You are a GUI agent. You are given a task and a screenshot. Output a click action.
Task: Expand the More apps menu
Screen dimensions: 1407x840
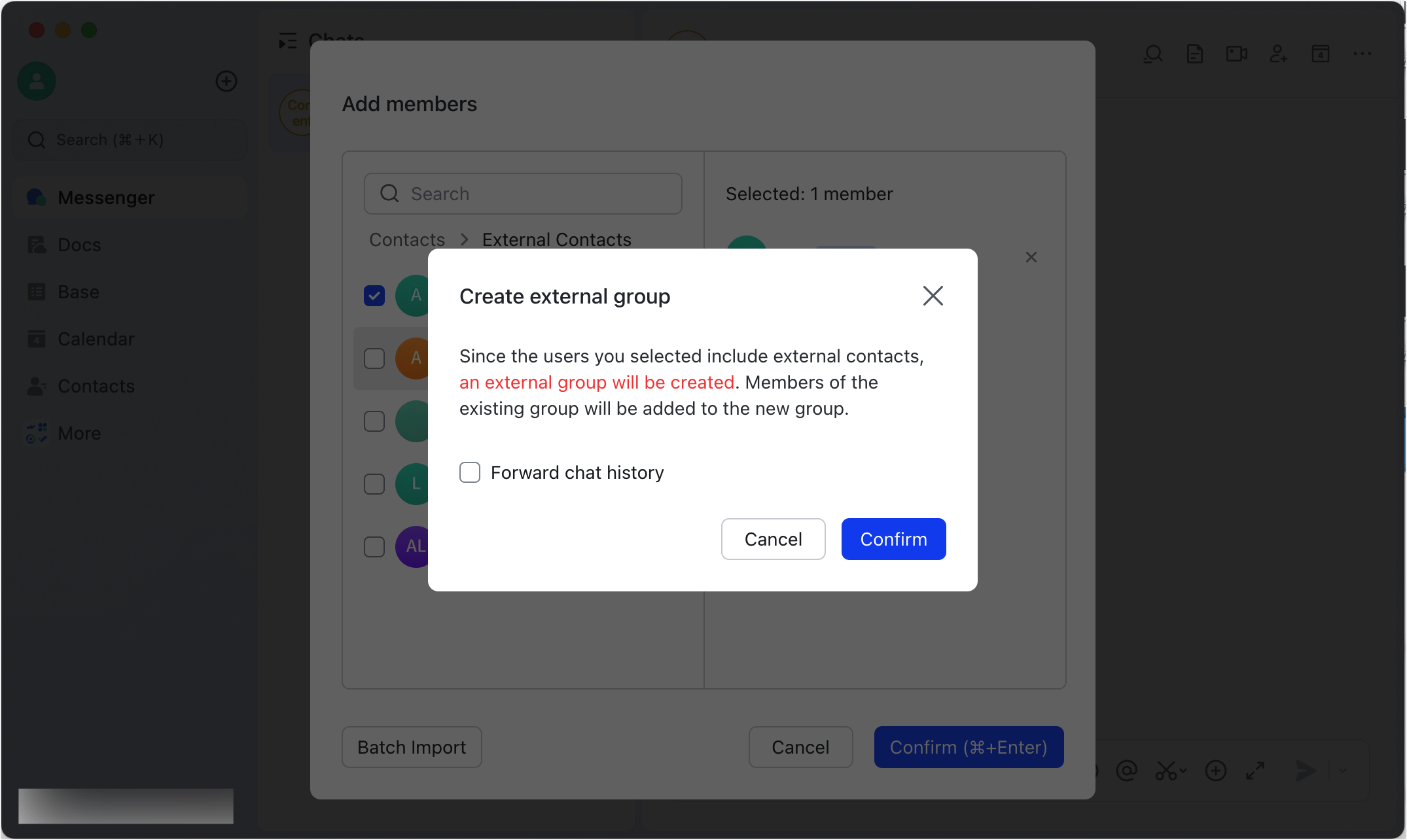pos(79,433)
